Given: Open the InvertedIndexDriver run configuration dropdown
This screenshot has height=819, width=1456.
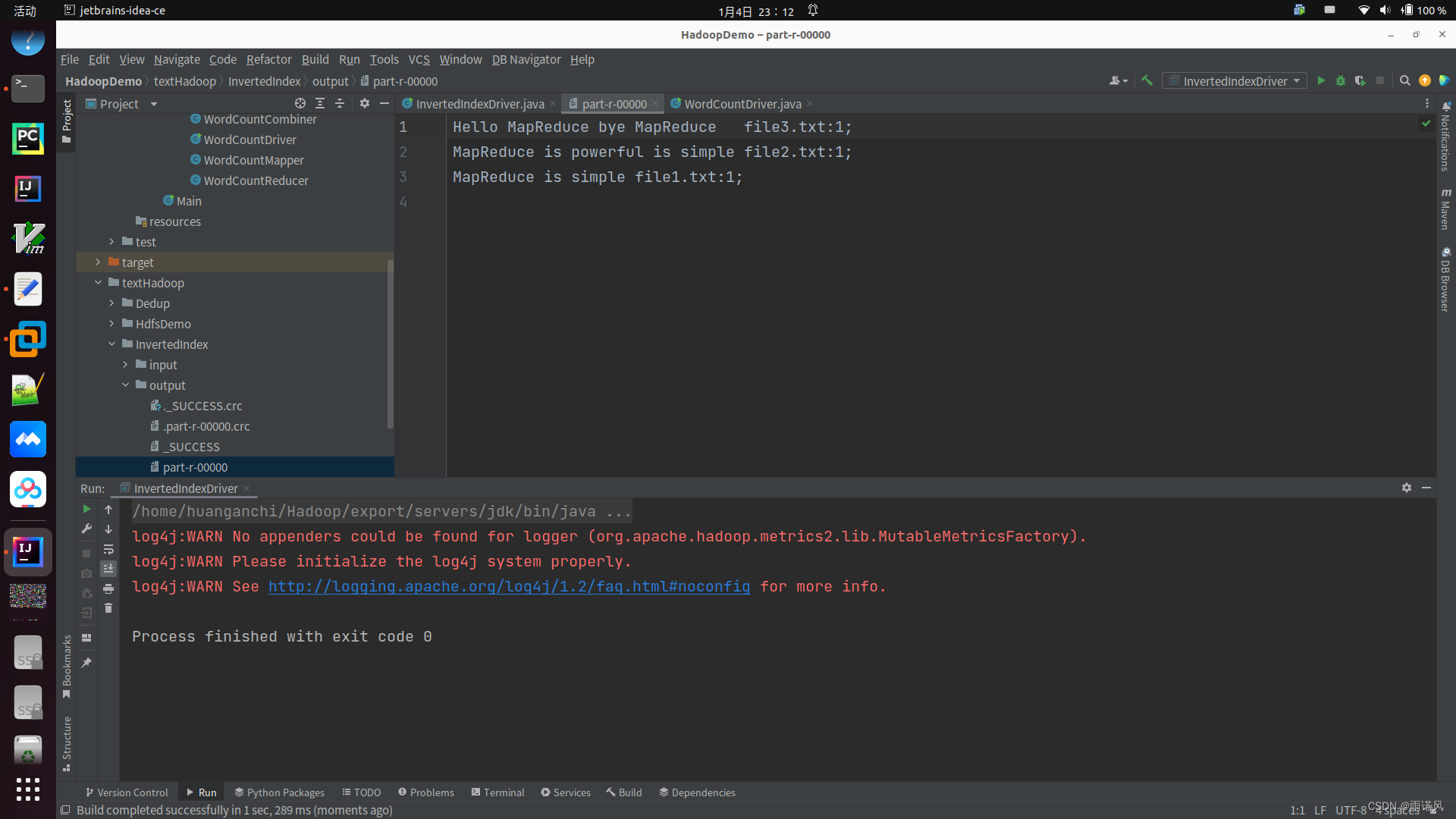Looking at the screenshot, I should pyautogui.click(x=1235, y=80).
